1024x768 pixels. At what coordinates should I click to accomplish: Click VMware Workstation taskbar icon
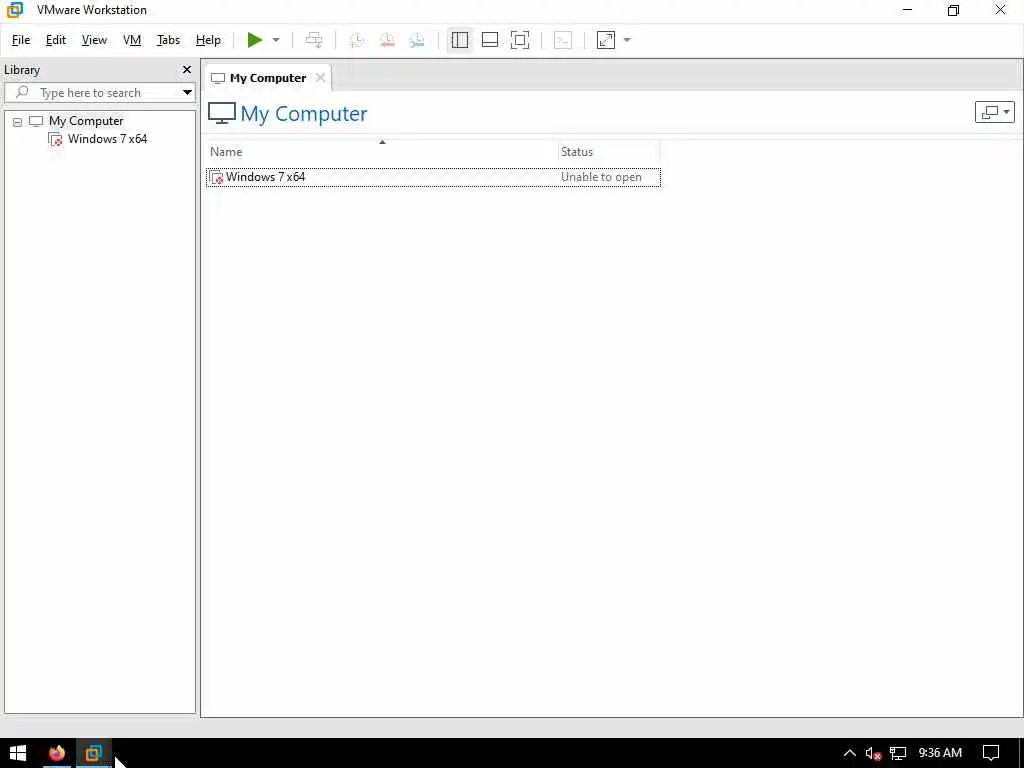click(x=93, y=753)
